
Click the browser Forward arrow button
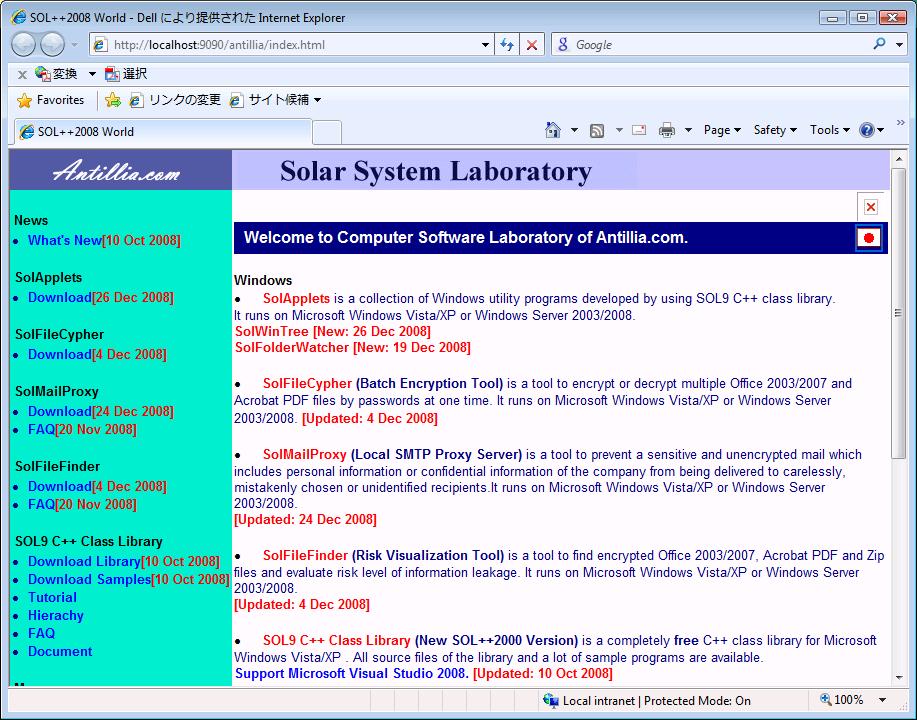click(x=53, y=44)
